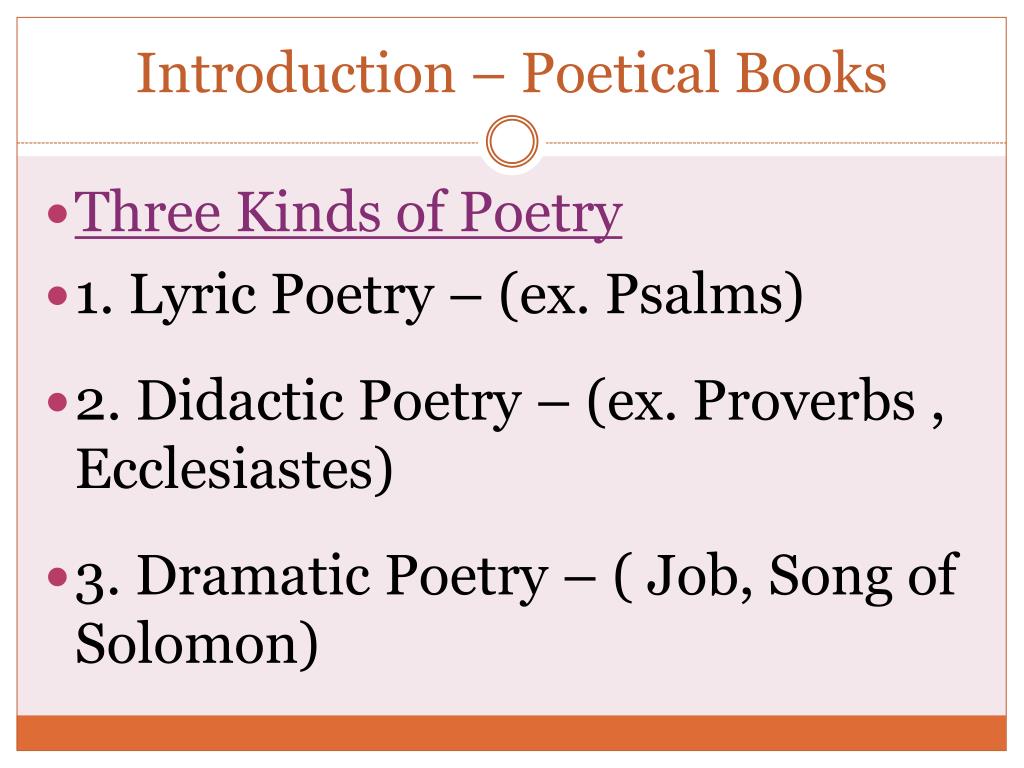Click the bullet dot before Three Kinds of Poetry

tap(58, 213)
